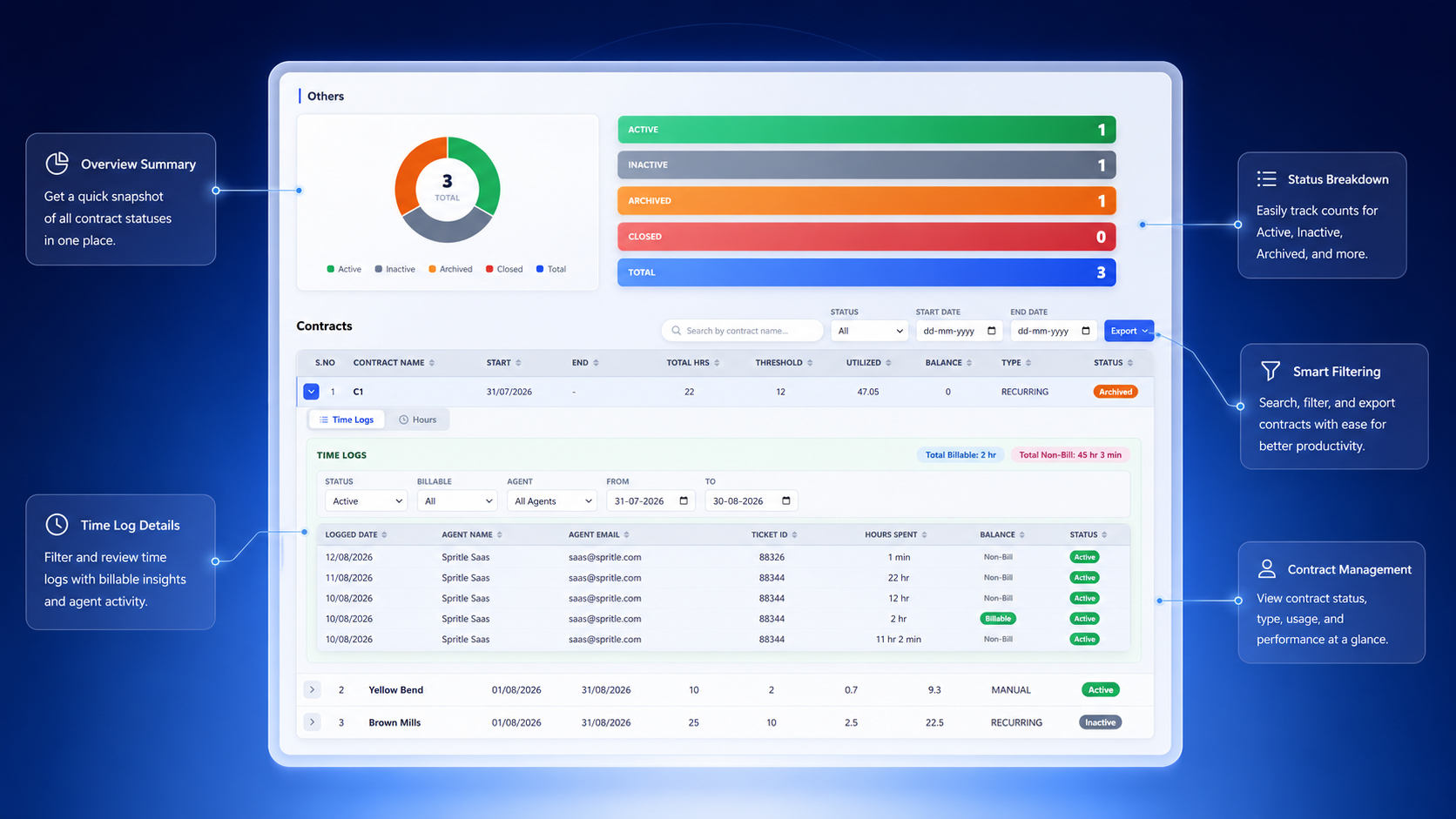Click the Time Log Details clock icon
The height and width of the screenshot is (819, 1456).
[57, 524]
